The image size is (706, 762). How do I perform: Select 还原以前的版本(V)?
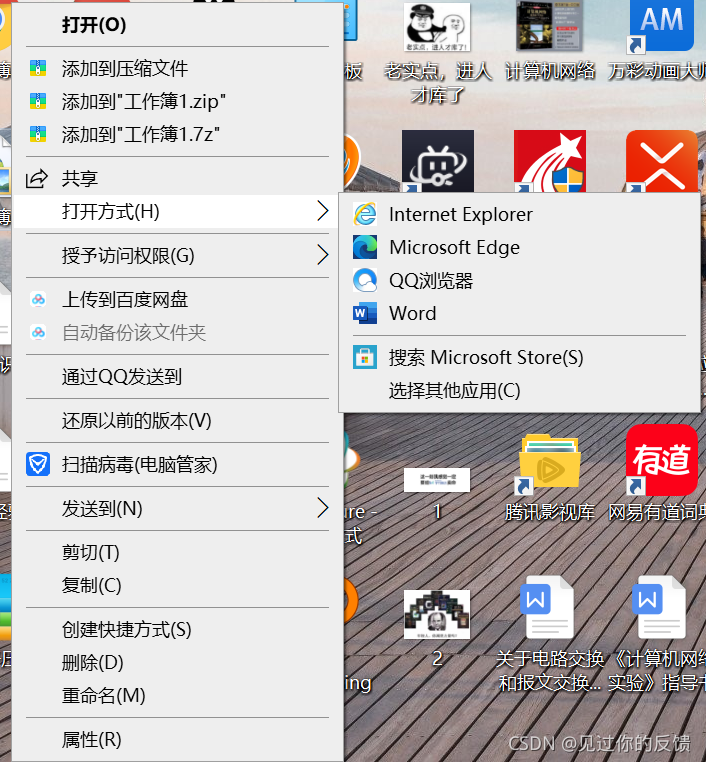(x=177, y=420)
